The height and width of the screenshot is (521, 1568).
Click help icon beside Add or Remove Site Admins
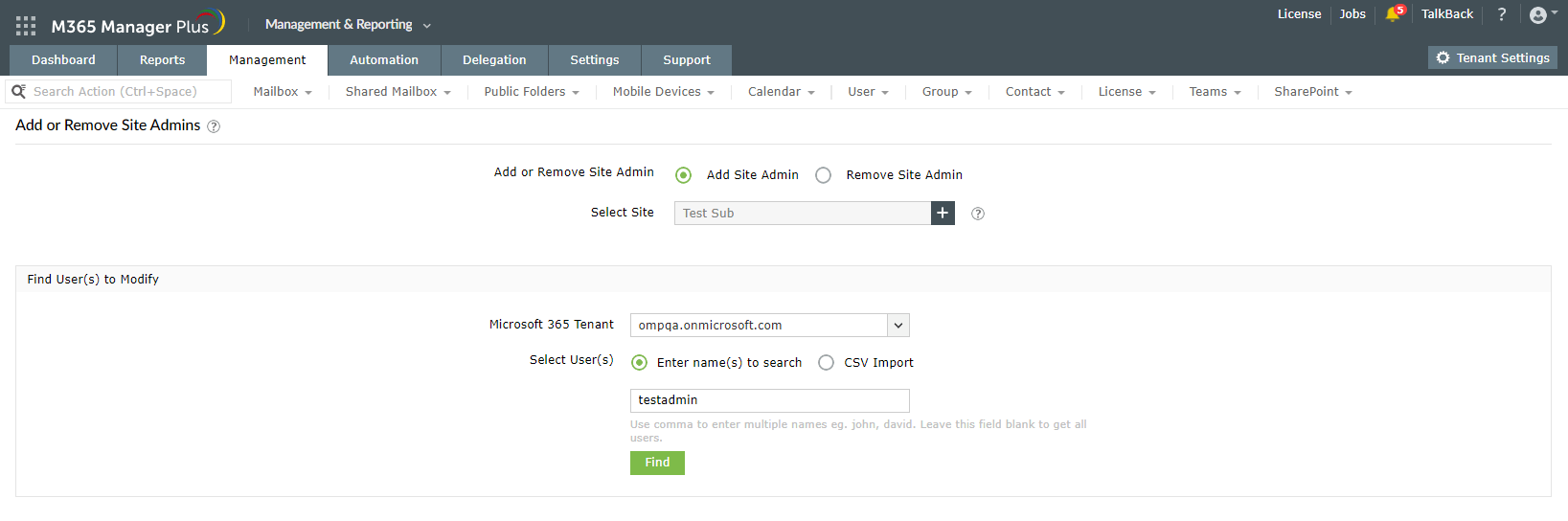(214, 126)
